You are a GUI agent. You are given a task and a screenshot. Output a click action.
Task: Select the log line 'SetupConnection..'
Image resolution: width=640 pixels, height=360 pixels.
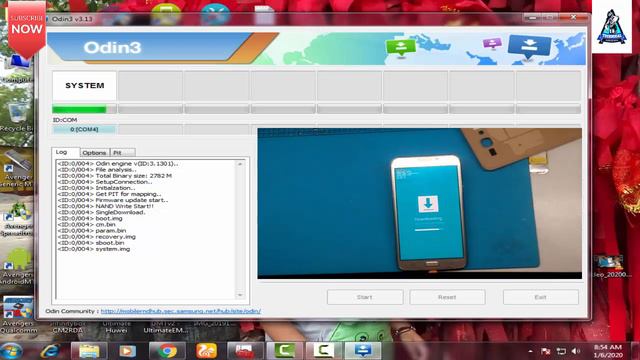click(105, 182)
